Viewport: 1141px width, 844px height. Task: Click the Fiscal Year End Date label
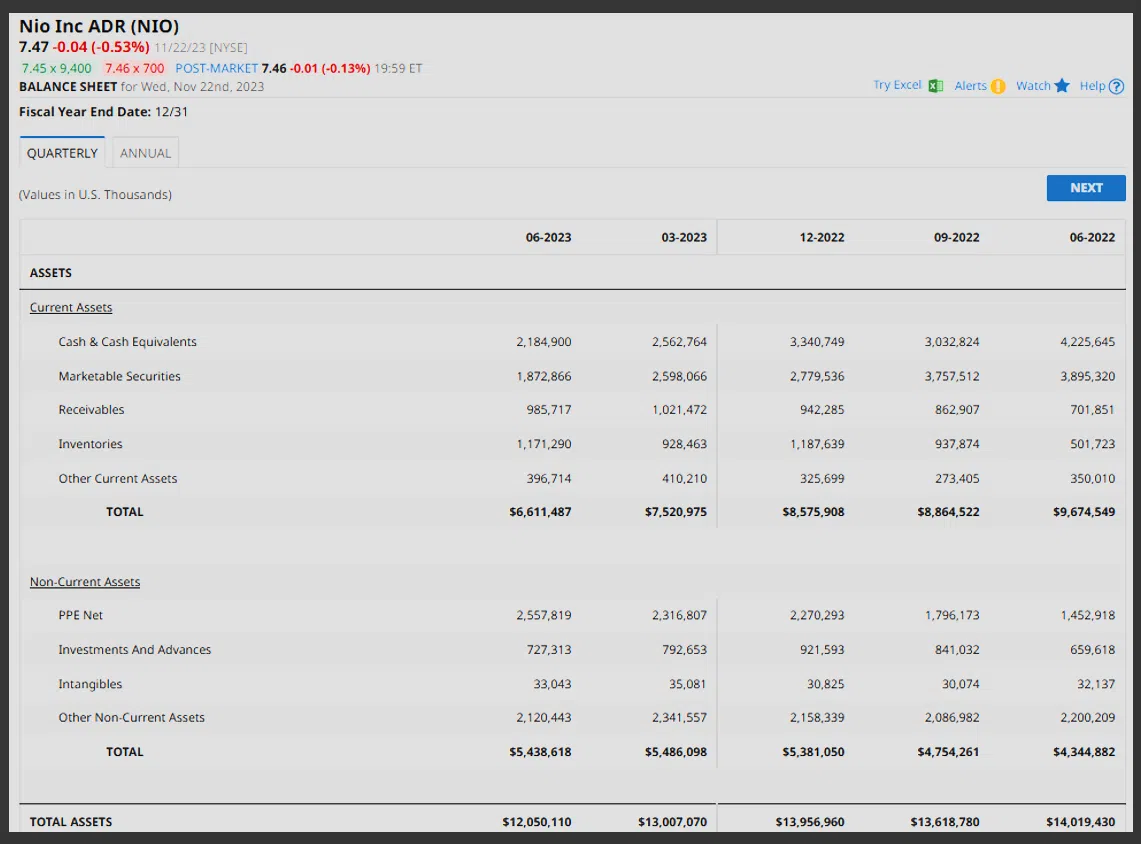pyautogui.click(x=85, y=112)
